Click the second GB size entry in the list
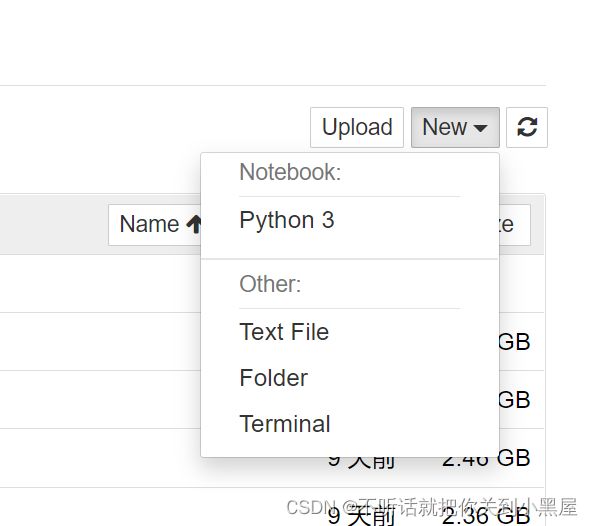This screenshot has width=593, height=526. [514, 400]
